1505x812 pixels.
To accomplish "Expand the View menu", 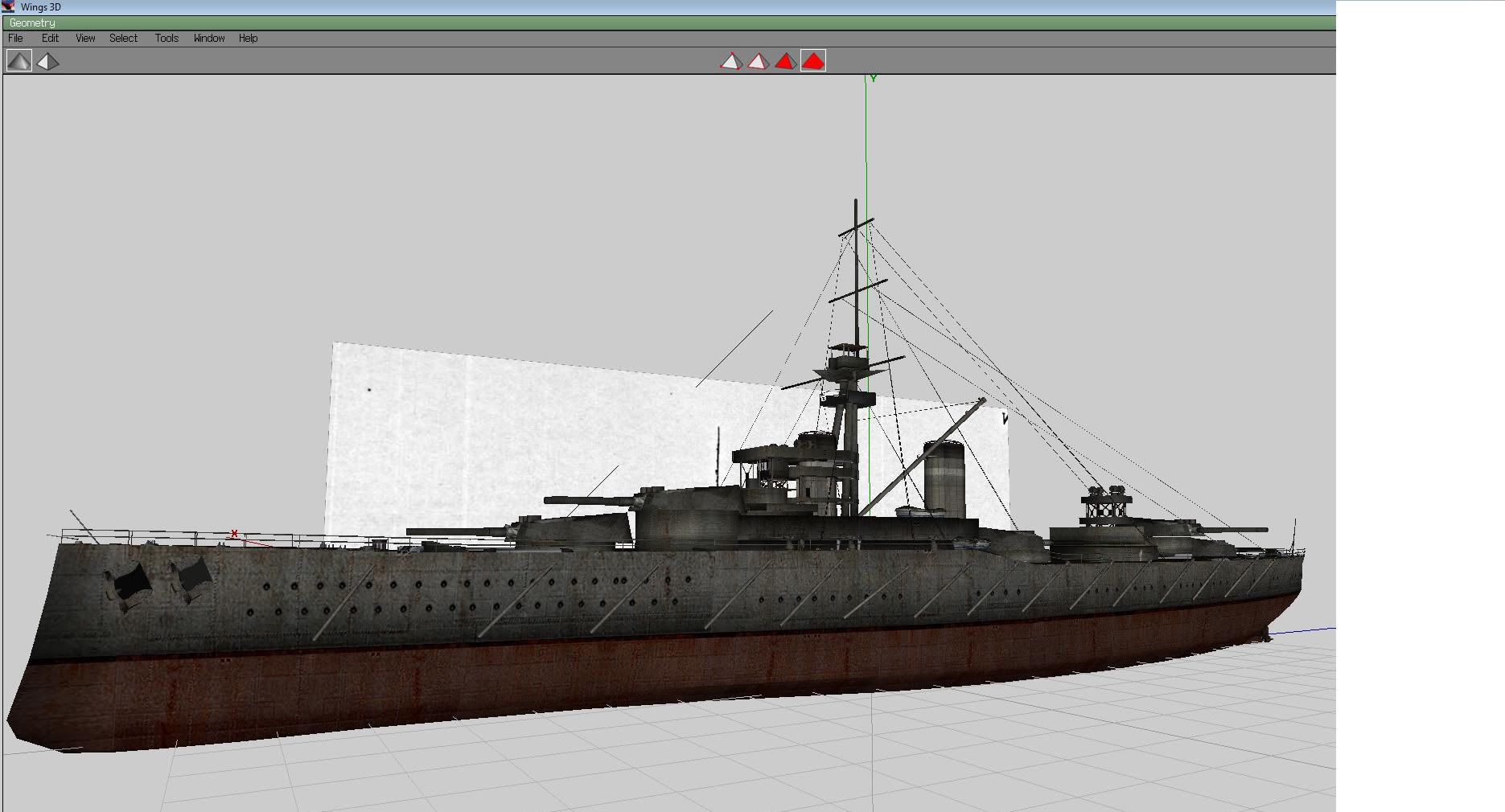I will coord(85,39).
